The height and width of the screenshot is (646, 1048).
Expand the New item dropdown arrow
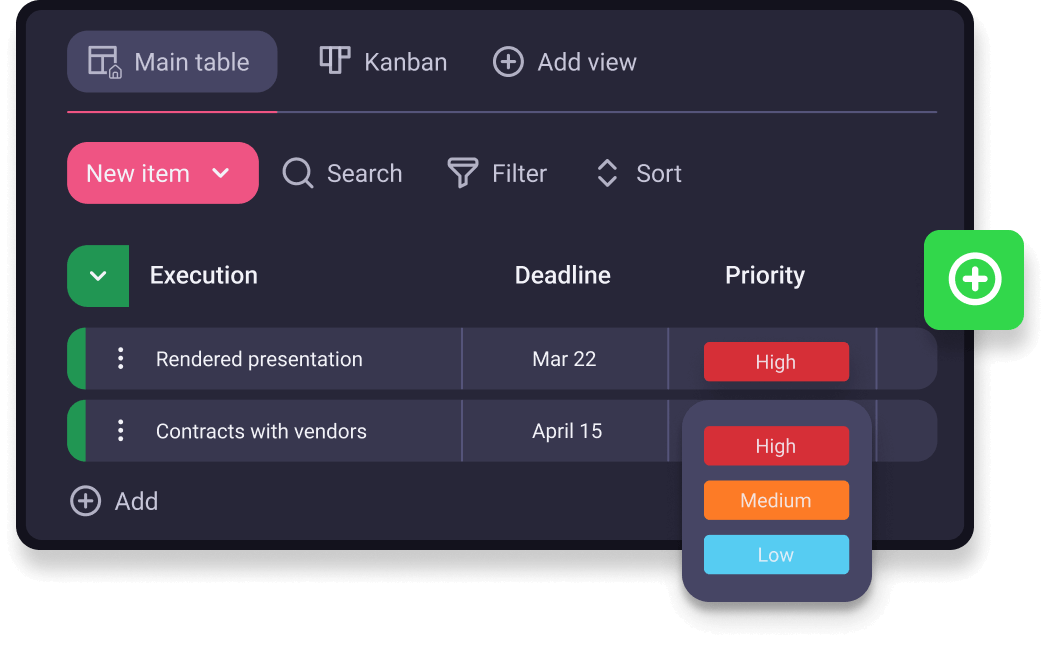click(x=221, y=173)
